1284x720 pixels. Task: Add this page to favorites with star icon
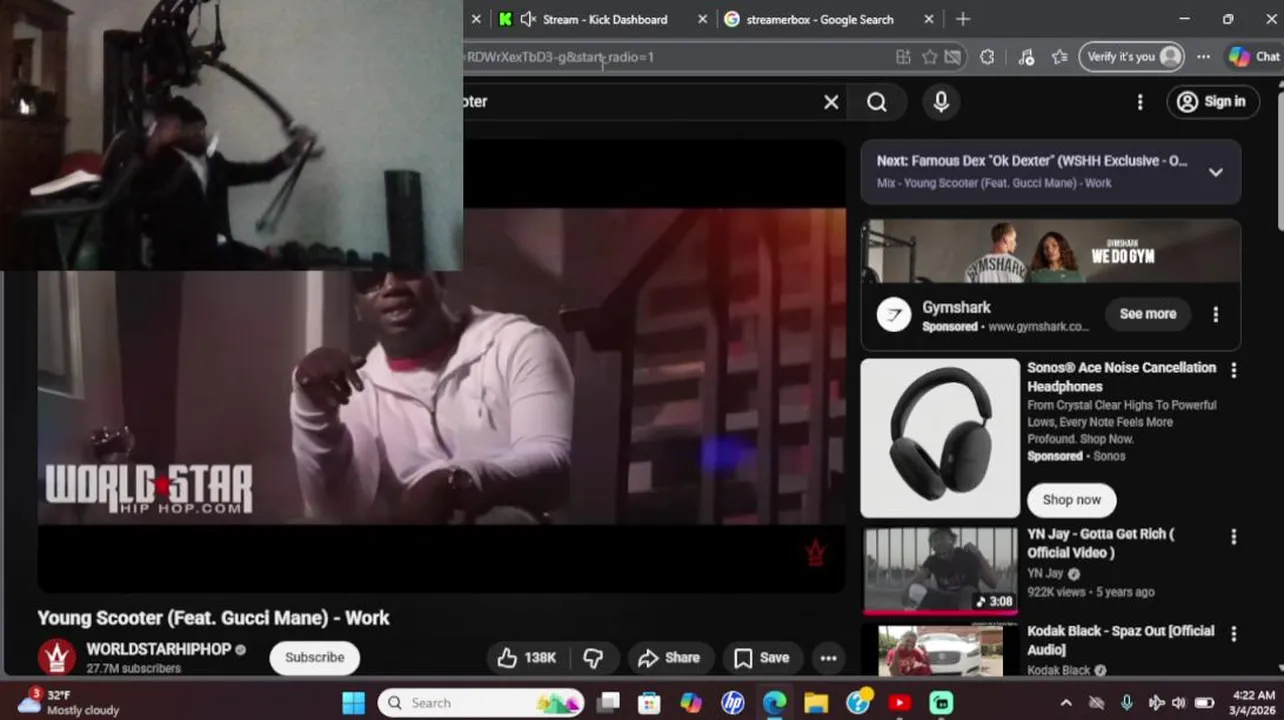pyautogui.click(x=929, y=57)
